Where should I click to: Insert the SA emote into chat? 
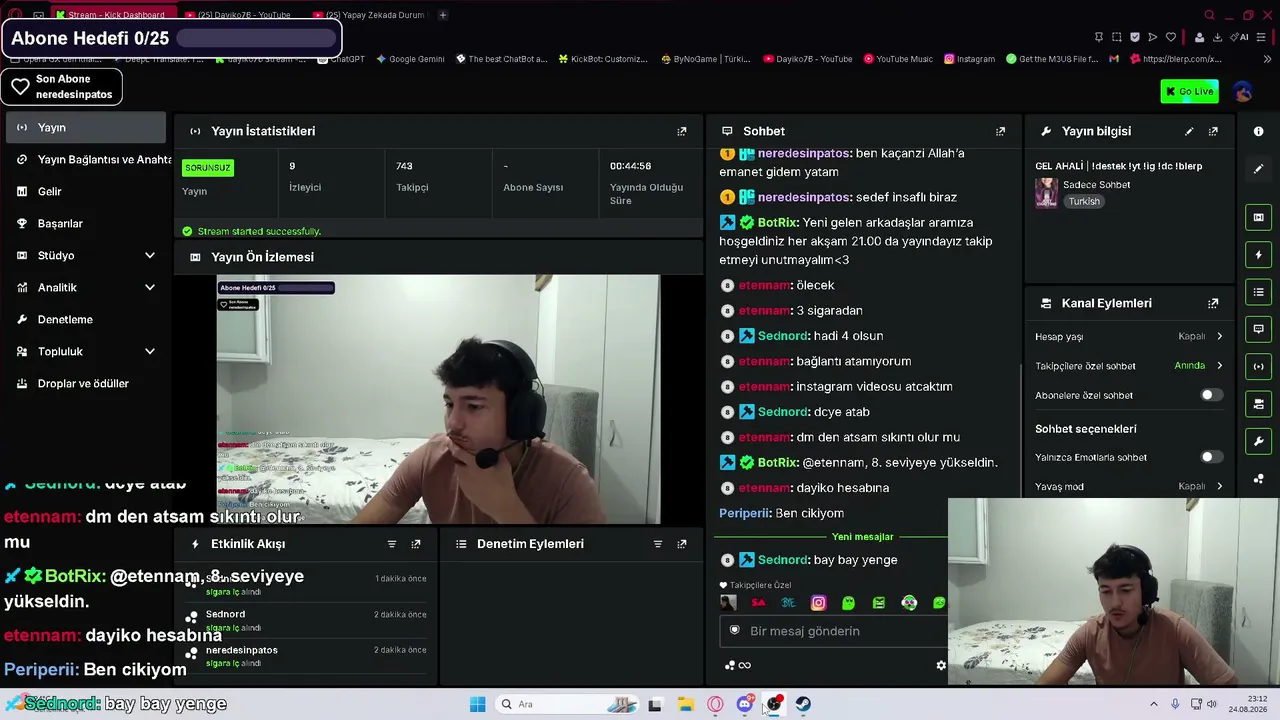point(758,603)
